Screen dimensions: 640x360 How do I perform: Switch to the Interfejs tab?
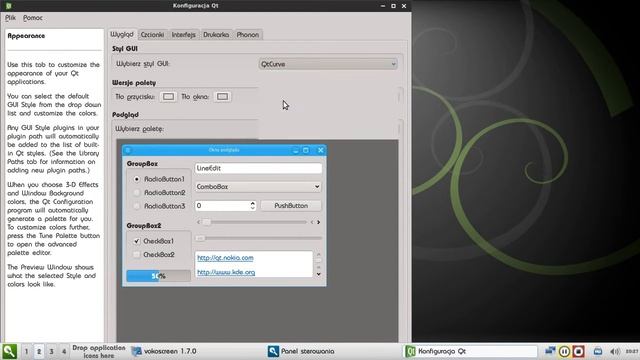(183, 35)
